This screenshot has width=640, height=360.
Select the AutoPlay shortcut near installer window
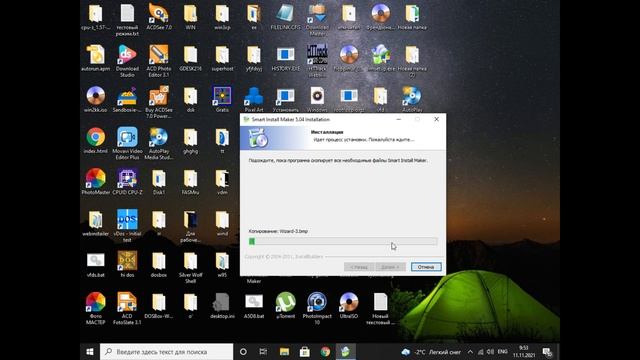[x=412, y=100]
